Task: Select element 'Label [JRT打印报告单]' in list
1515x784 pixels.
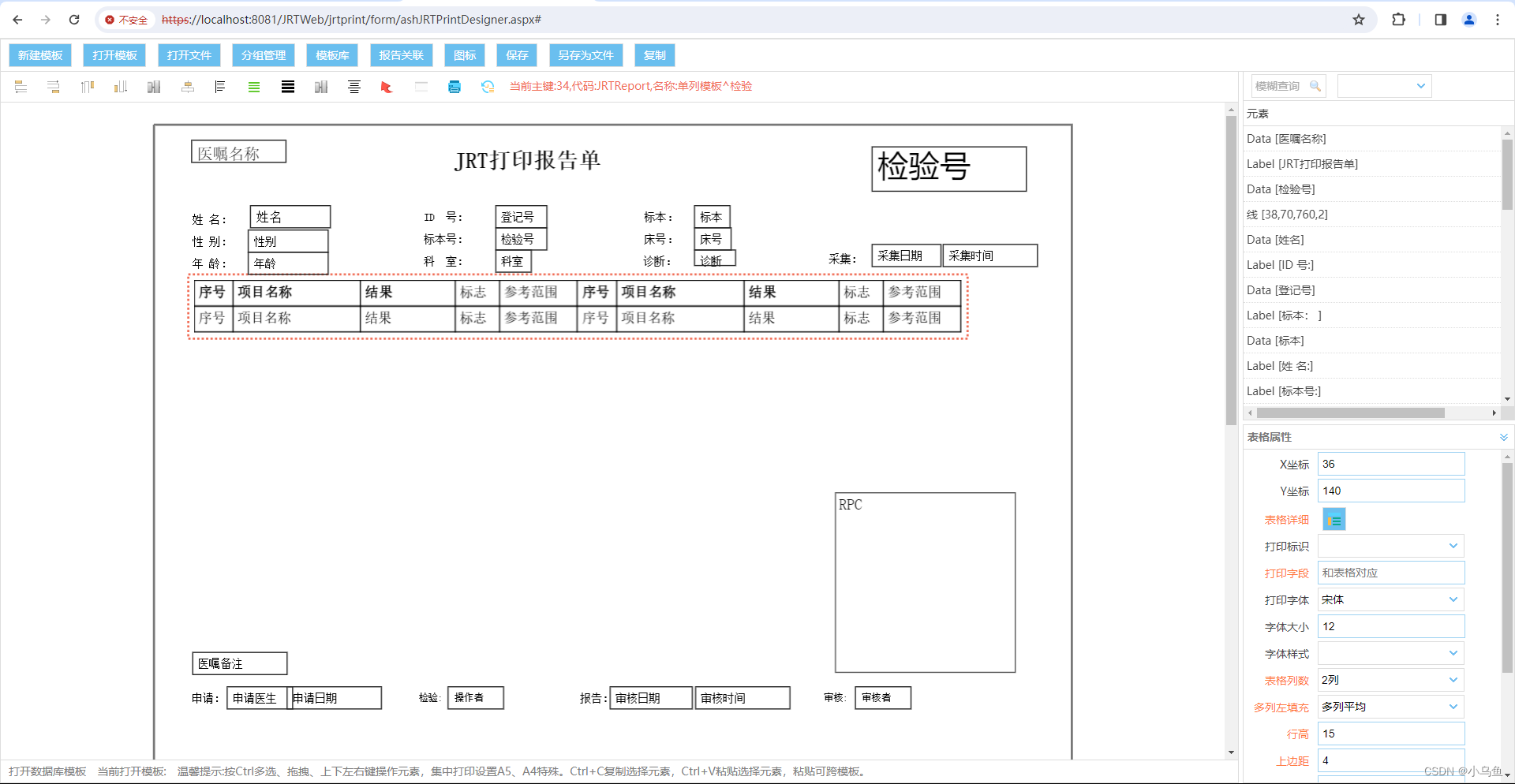Action: tap(1371, 164)
